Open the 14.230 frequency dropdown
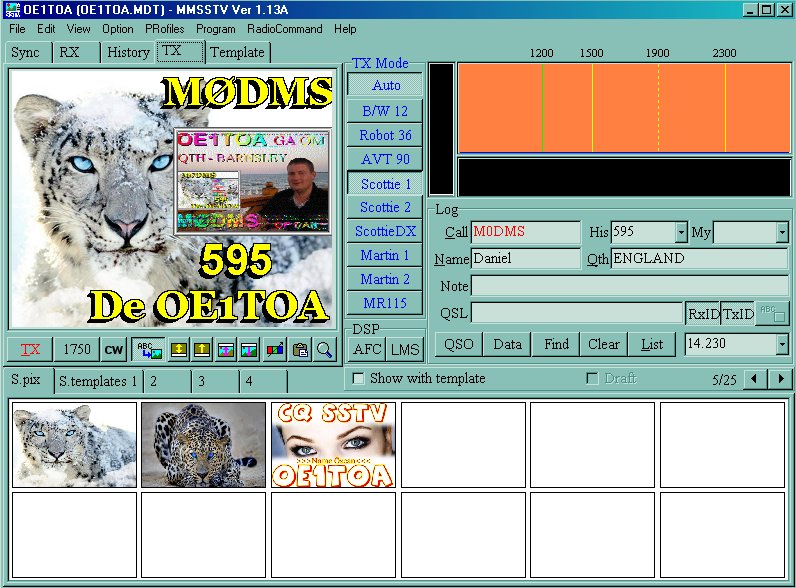This screenshot has width=796, height=588. tap(781, 345)
